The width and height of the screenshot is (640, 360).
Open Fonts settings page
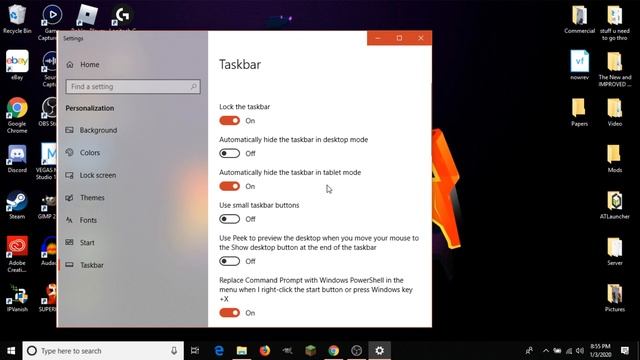click(81, 220)
